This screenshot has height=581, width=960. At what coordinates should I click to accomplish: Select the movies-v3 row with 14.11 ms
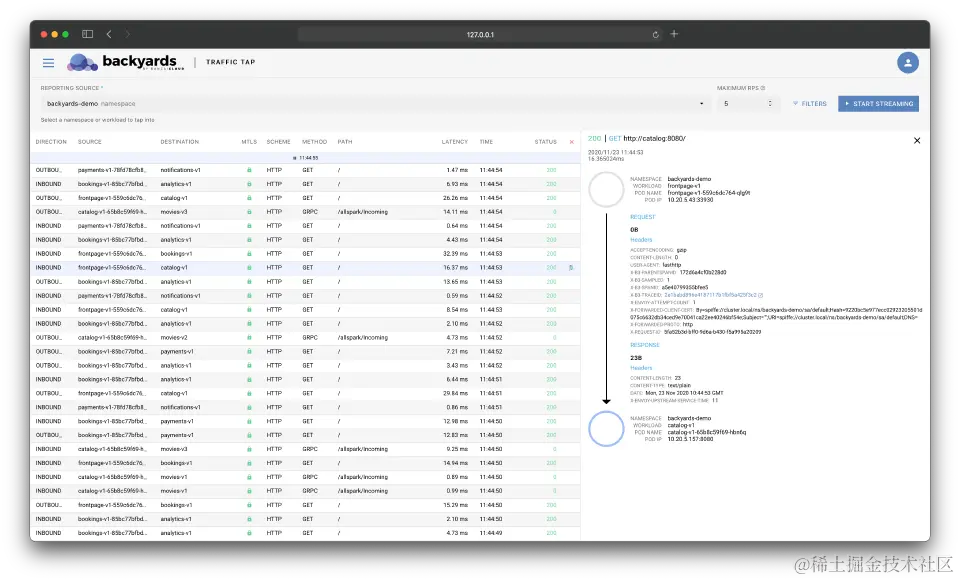coord(306,212)
